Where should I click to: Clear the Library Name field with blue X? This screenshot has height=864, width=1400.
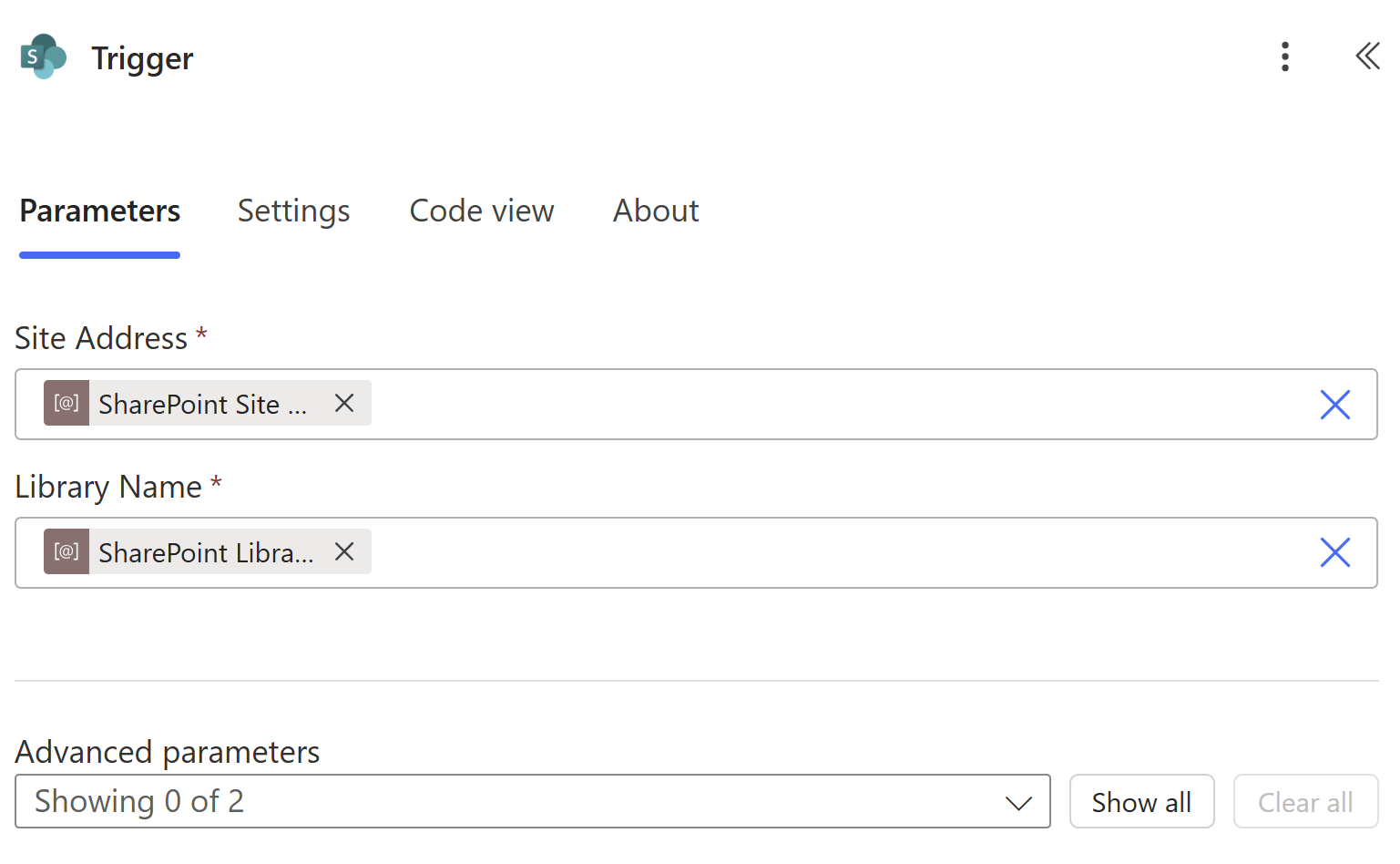[x=1335, y=552]
